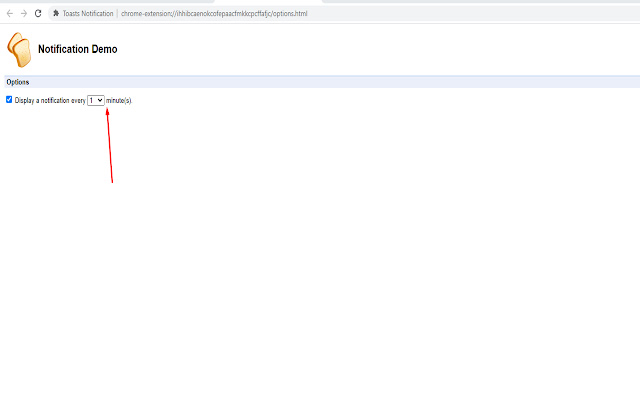This screenshot has width=640, height=400.
Task: Click the browser forward arrow
Action: tap(24, 13)
